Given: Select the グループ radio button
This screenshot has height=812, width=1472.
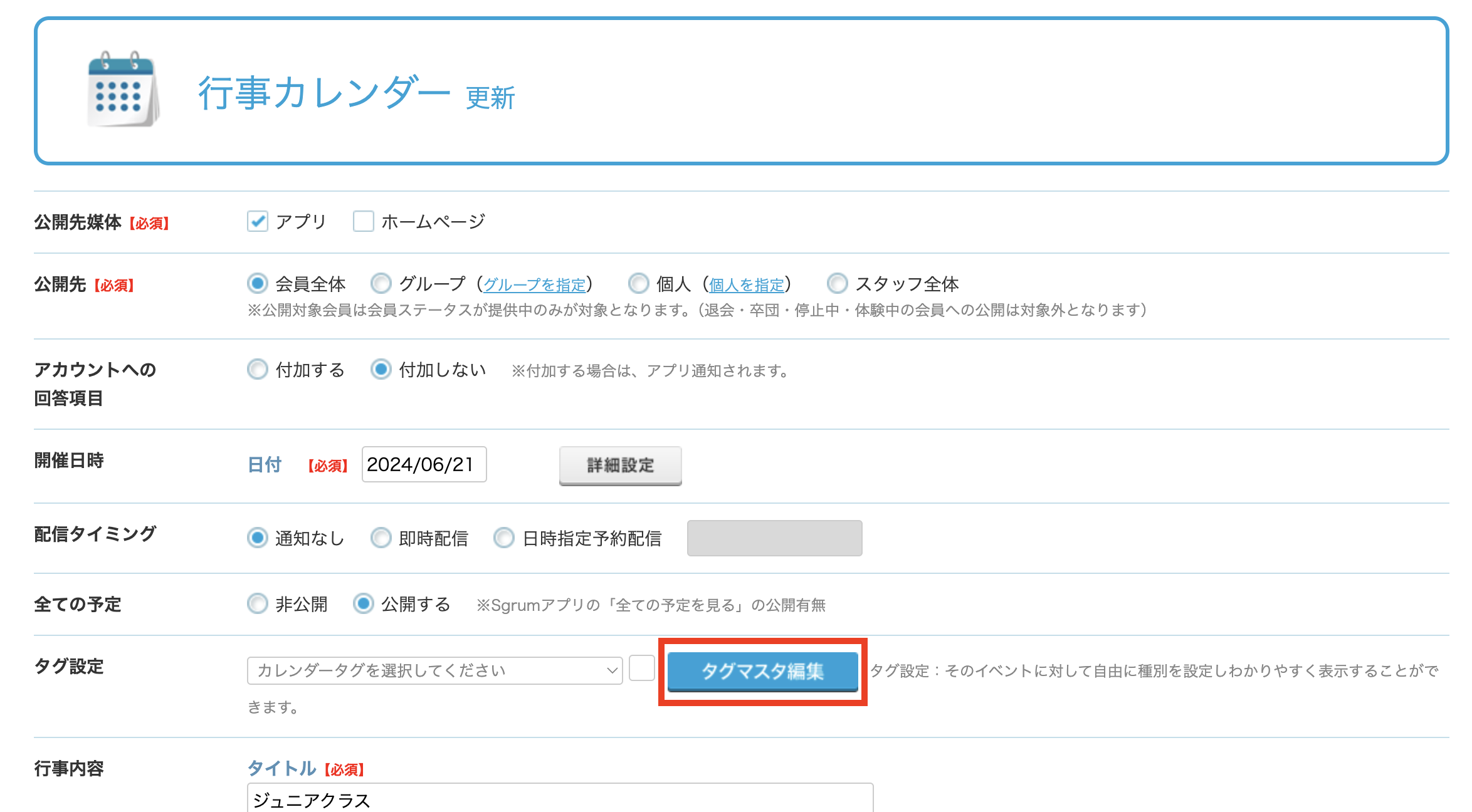Looking at the screenshot, I should (x=381, y=284).
